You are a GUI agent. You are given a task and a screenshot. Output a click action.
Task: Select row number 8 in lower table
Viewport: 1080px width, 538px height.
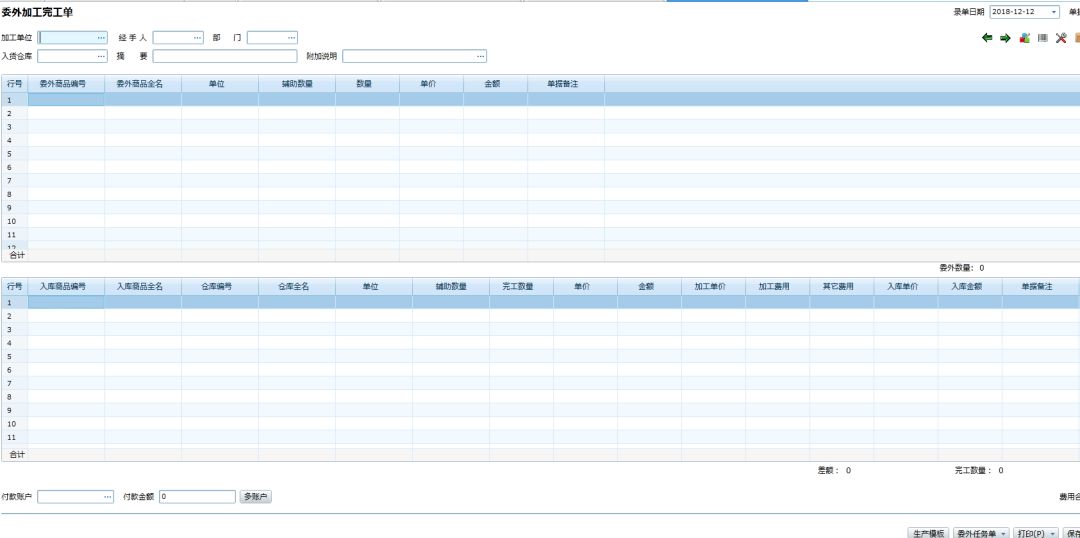(x=14, y=397)
